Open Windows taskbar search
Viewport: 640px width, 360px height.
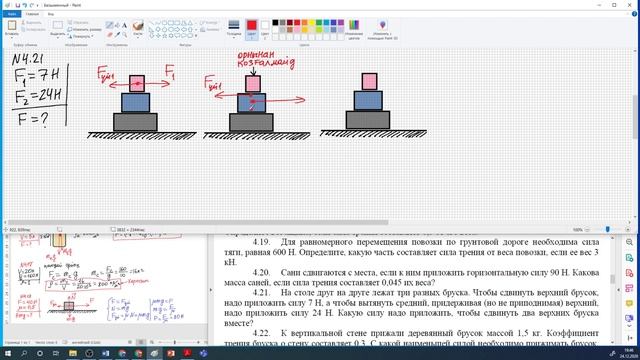click(x=24, y=353)
